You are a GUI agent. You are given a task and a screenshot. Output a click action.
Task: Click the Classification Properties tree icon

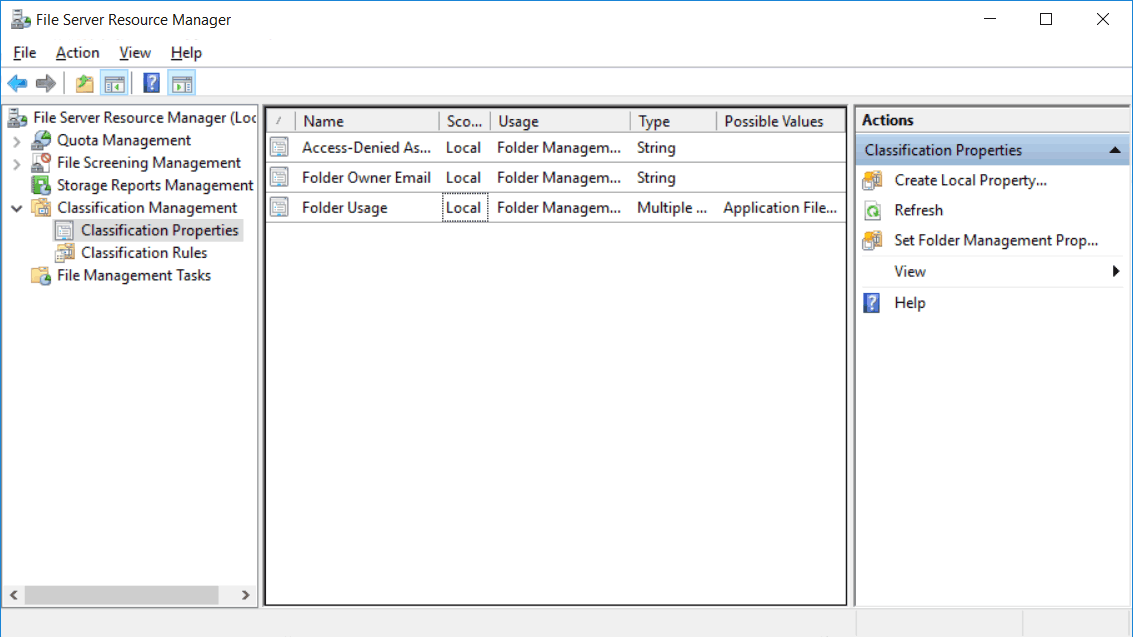click(64, 230)
